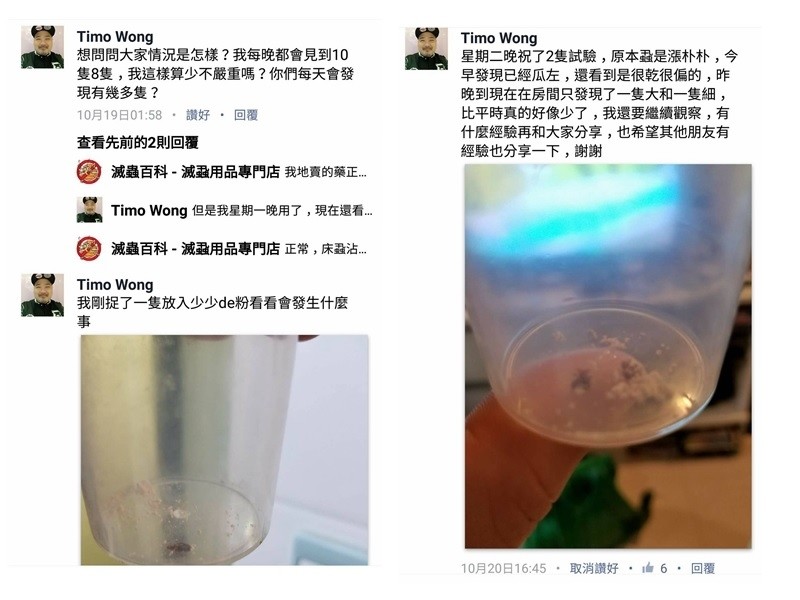Expand truncated reply 正常，床蝨沾…
800x600 pixels.
pyautogui.click(x=326, y=249)
